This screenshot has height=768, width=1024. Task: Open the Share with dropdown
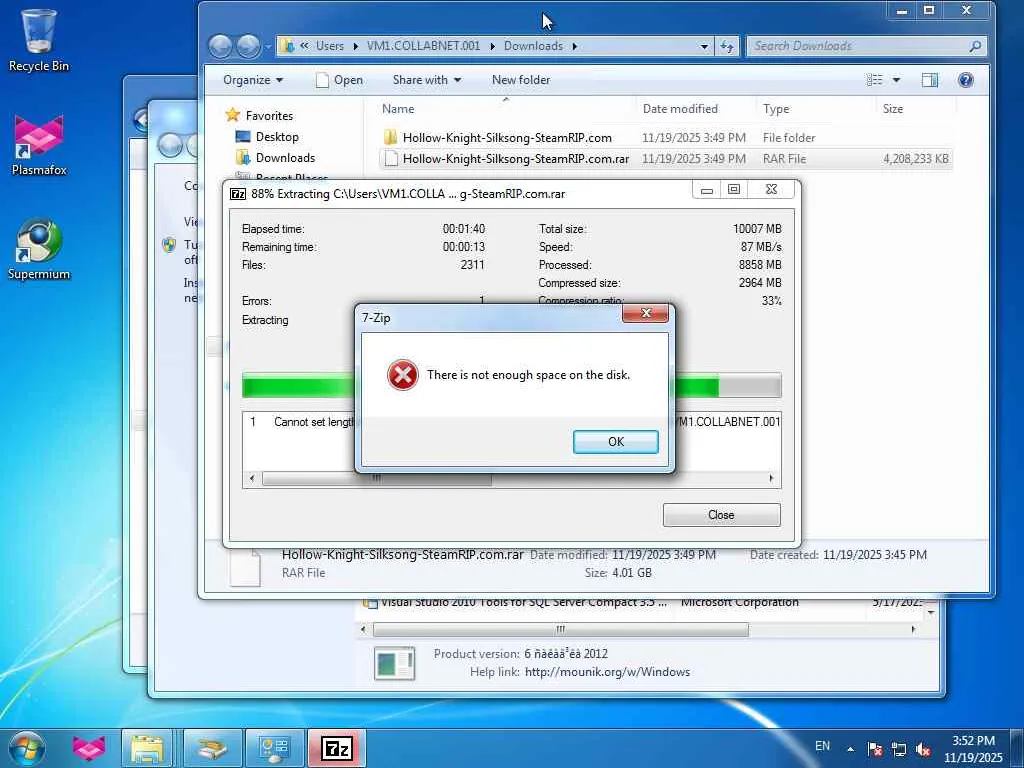point(426,80)
